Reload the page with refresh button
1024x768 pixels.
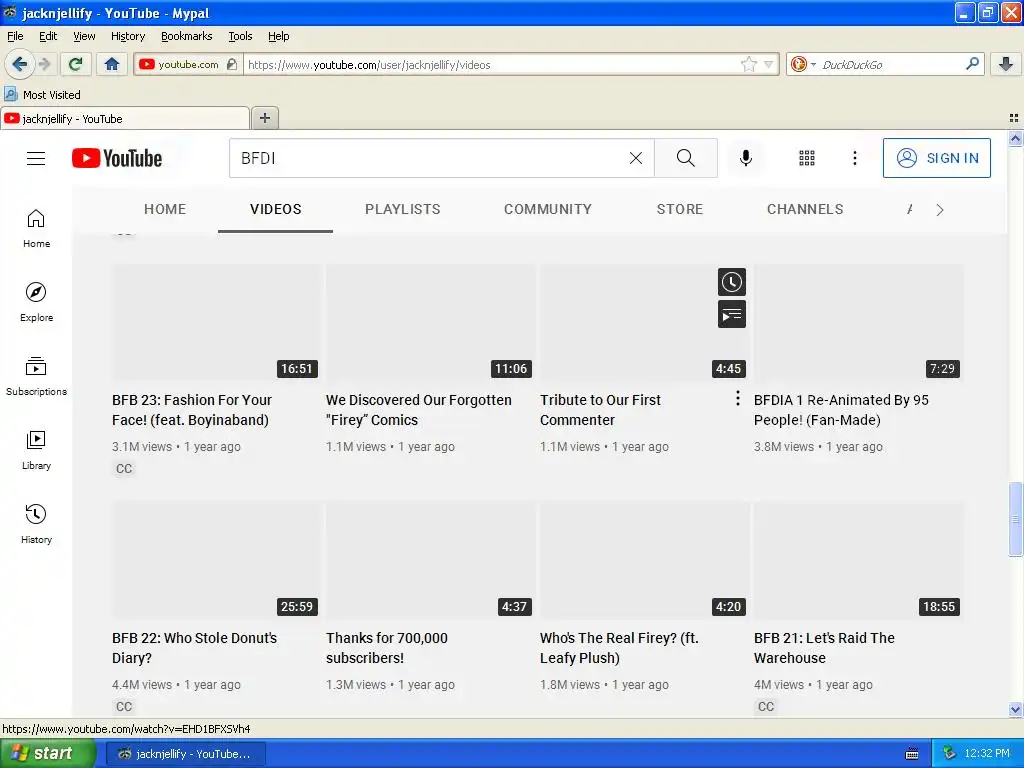point(76,64)
